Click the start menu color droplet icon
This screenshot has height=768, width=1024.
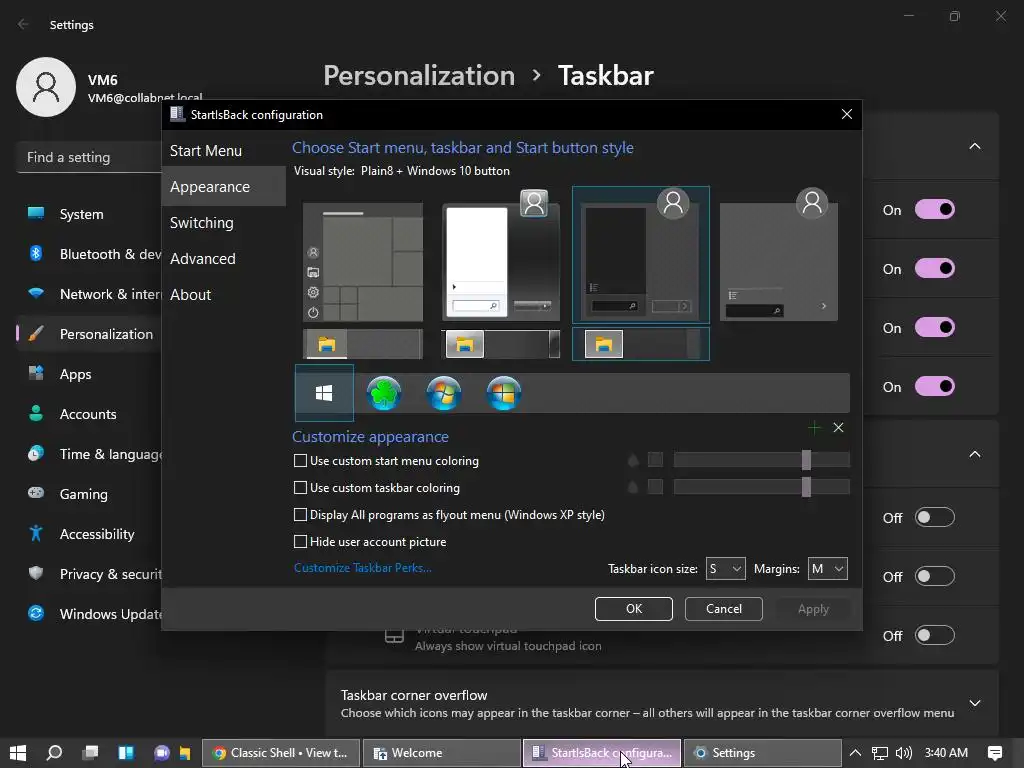click(633, 460)
